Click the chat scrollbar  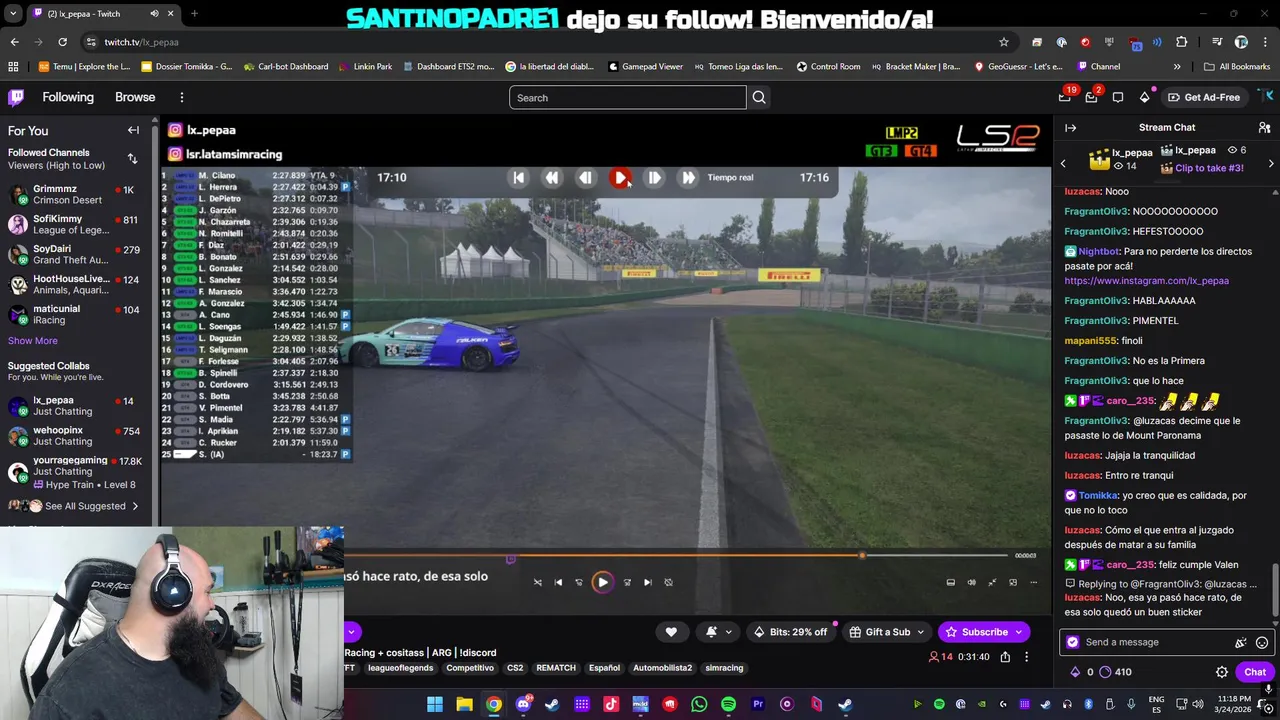coord(1275,590)
